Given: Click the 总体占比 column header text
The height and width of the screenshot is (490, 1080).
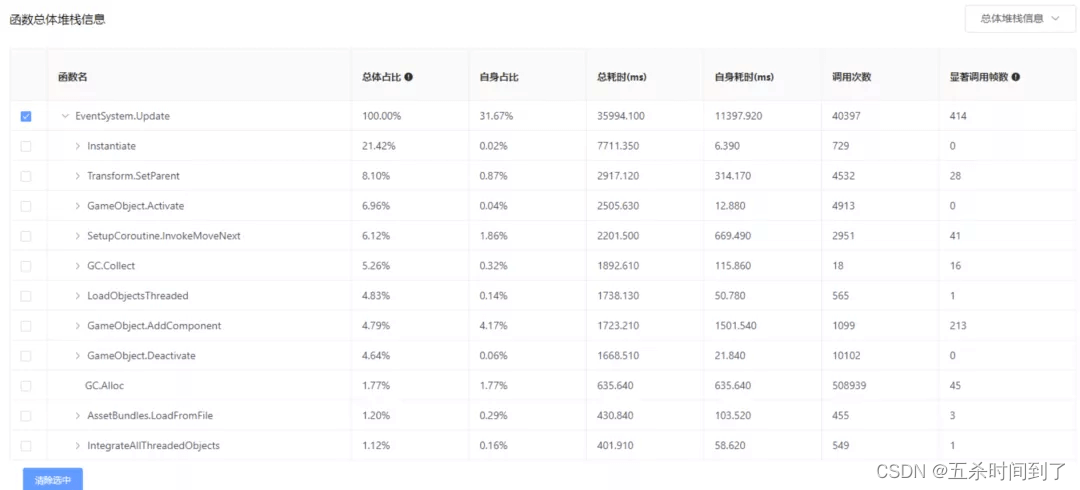Looking at the screenshot, I should (x=382, y=77).
